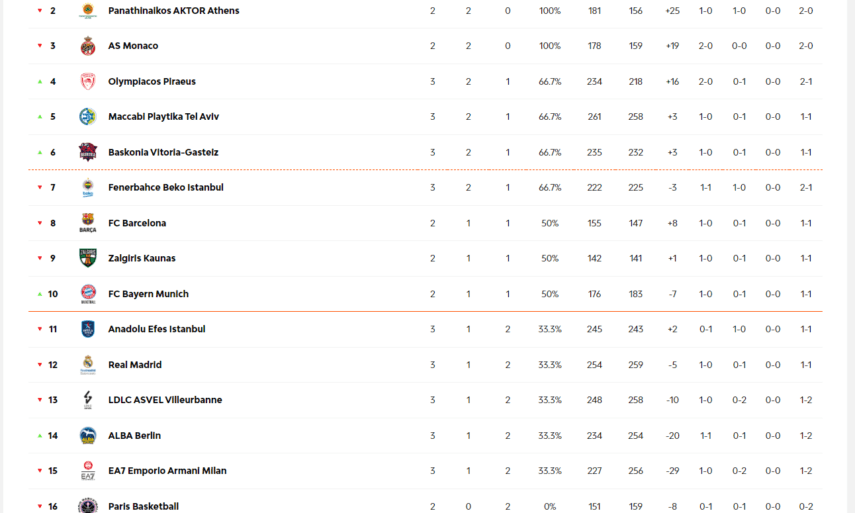Click the ALBA Berlin team logo
The width and height of the screenshot is (855, 513).
point(88,436)
